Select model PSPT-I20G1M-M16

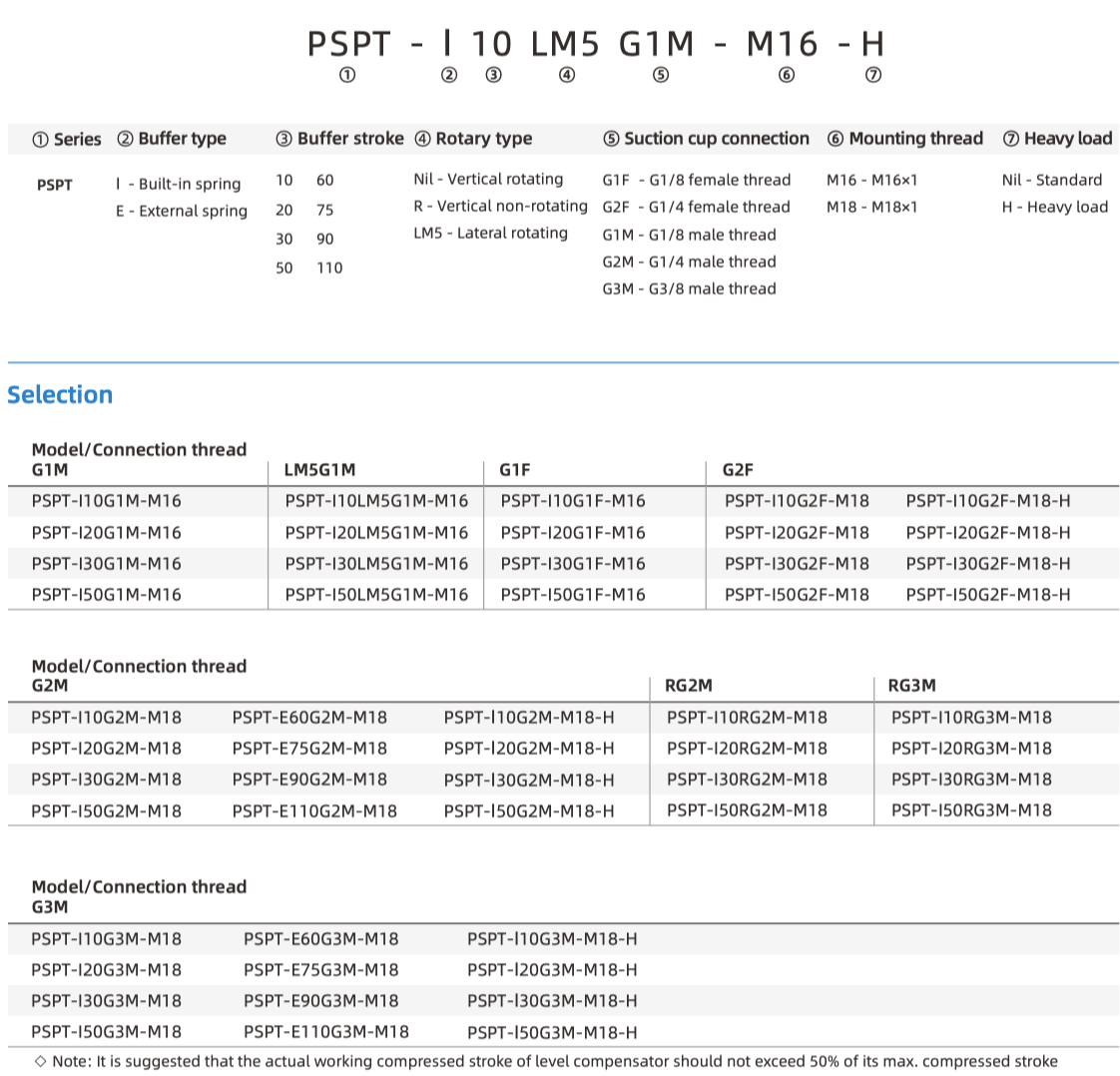tap(107, 533)
